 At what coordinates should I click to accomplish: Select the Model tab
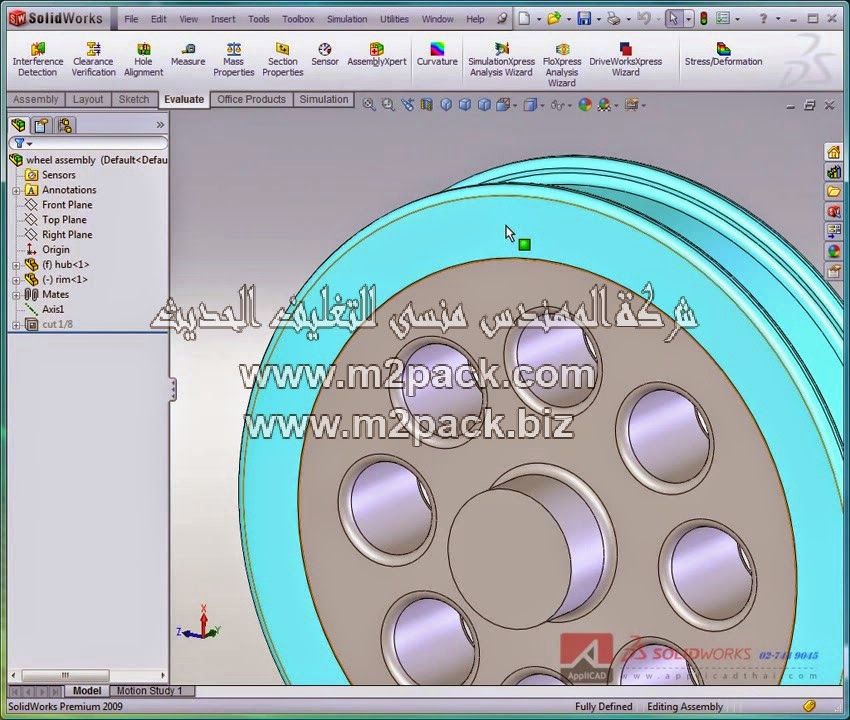point(87,691)
